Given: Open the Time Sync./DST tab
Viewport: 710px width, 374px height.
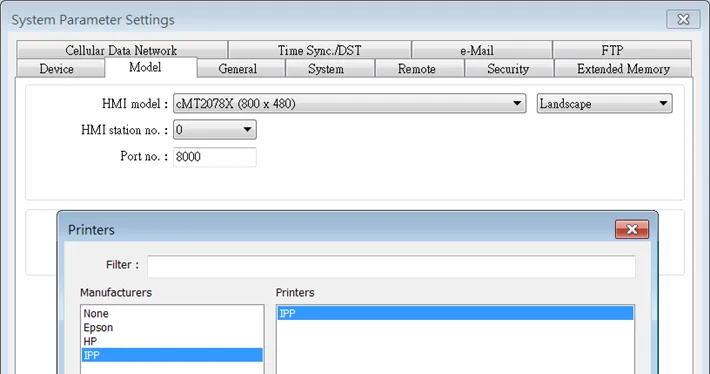Looking at the screenshot, I should (320, 50).
